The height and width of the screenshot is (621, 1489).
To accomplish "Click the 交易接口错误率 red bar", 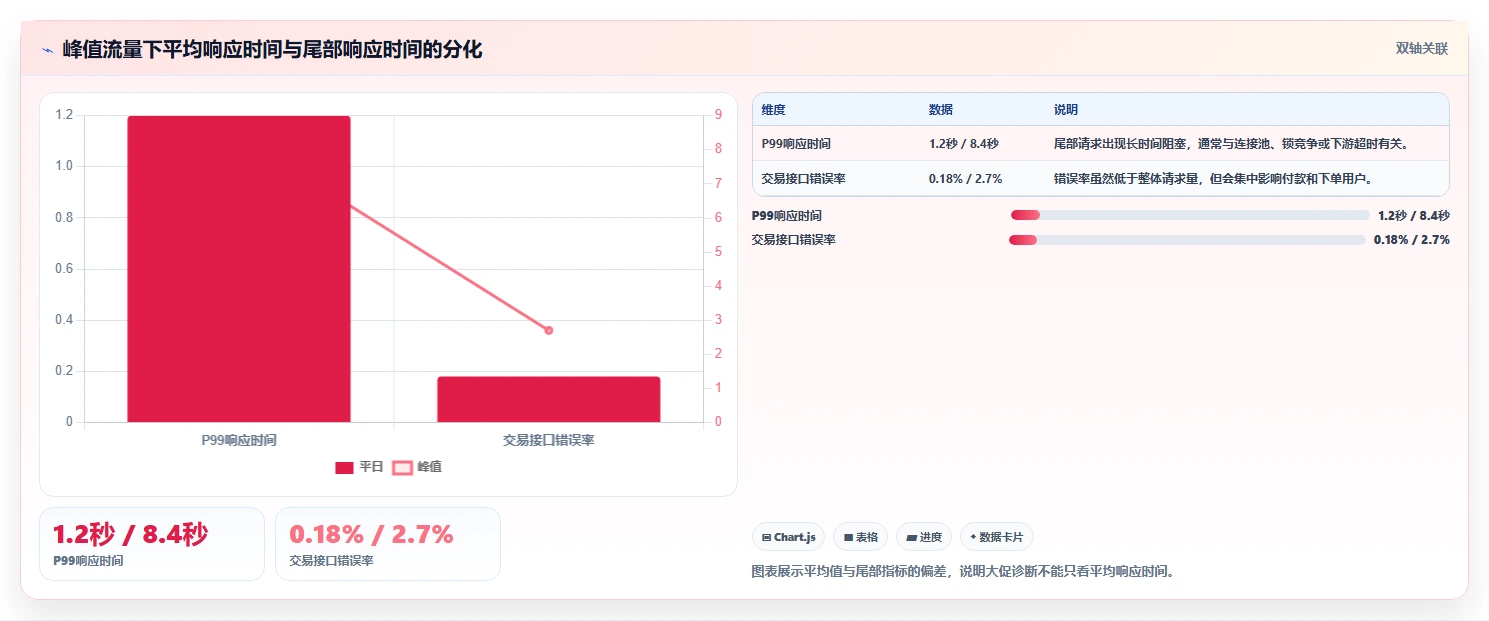I will coord(549,399).
